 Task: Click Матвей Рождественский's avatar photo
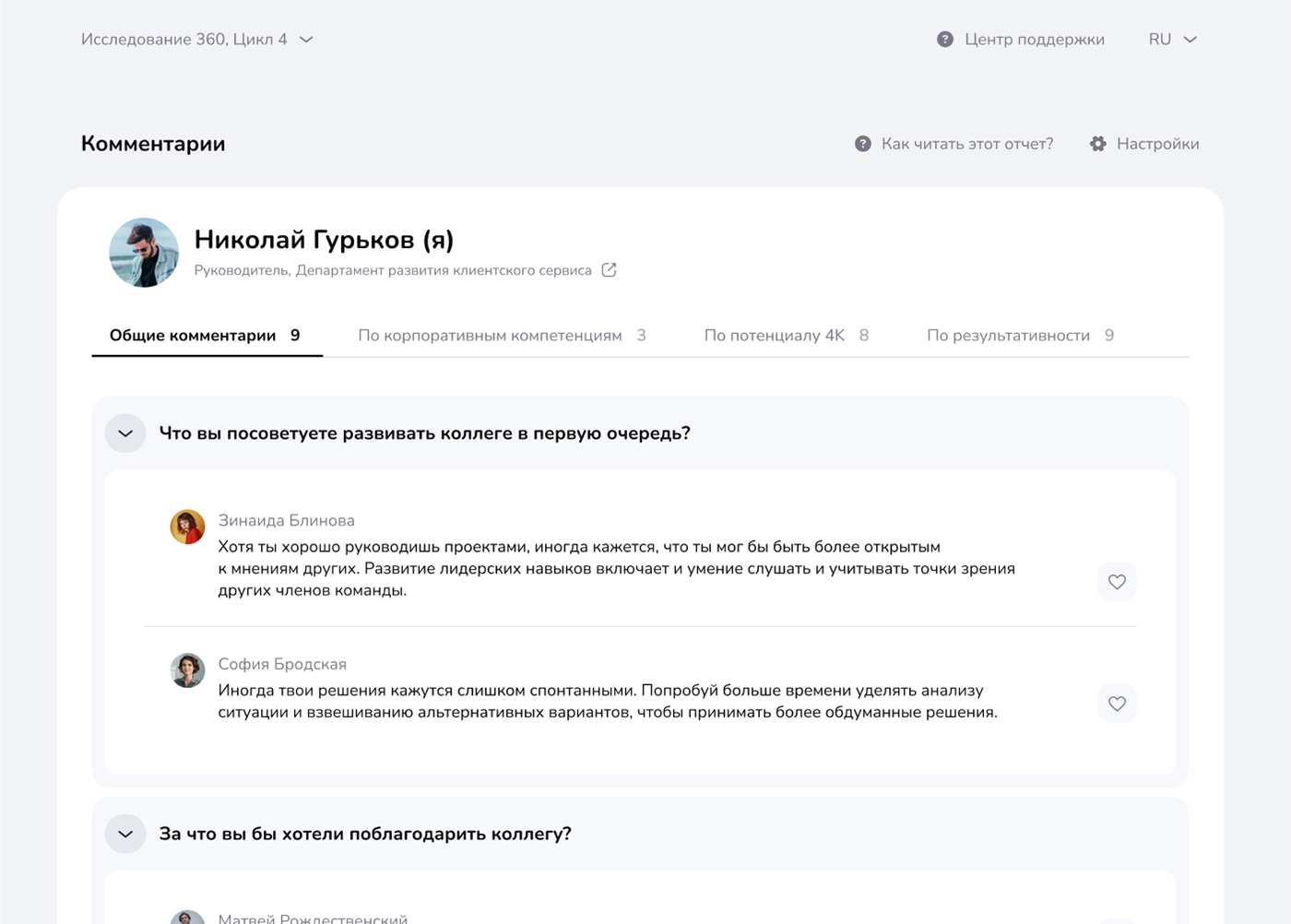[x=187, y=916]
